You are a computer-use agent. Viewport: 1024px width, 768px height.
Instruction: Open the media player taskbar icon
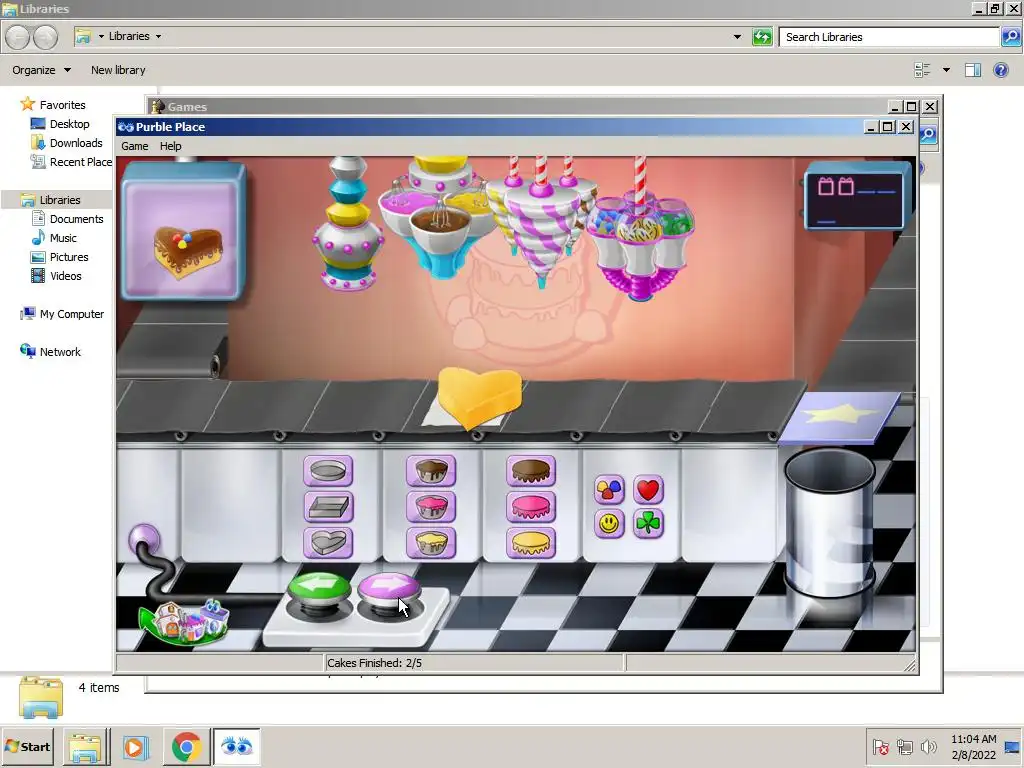(136, 747)
